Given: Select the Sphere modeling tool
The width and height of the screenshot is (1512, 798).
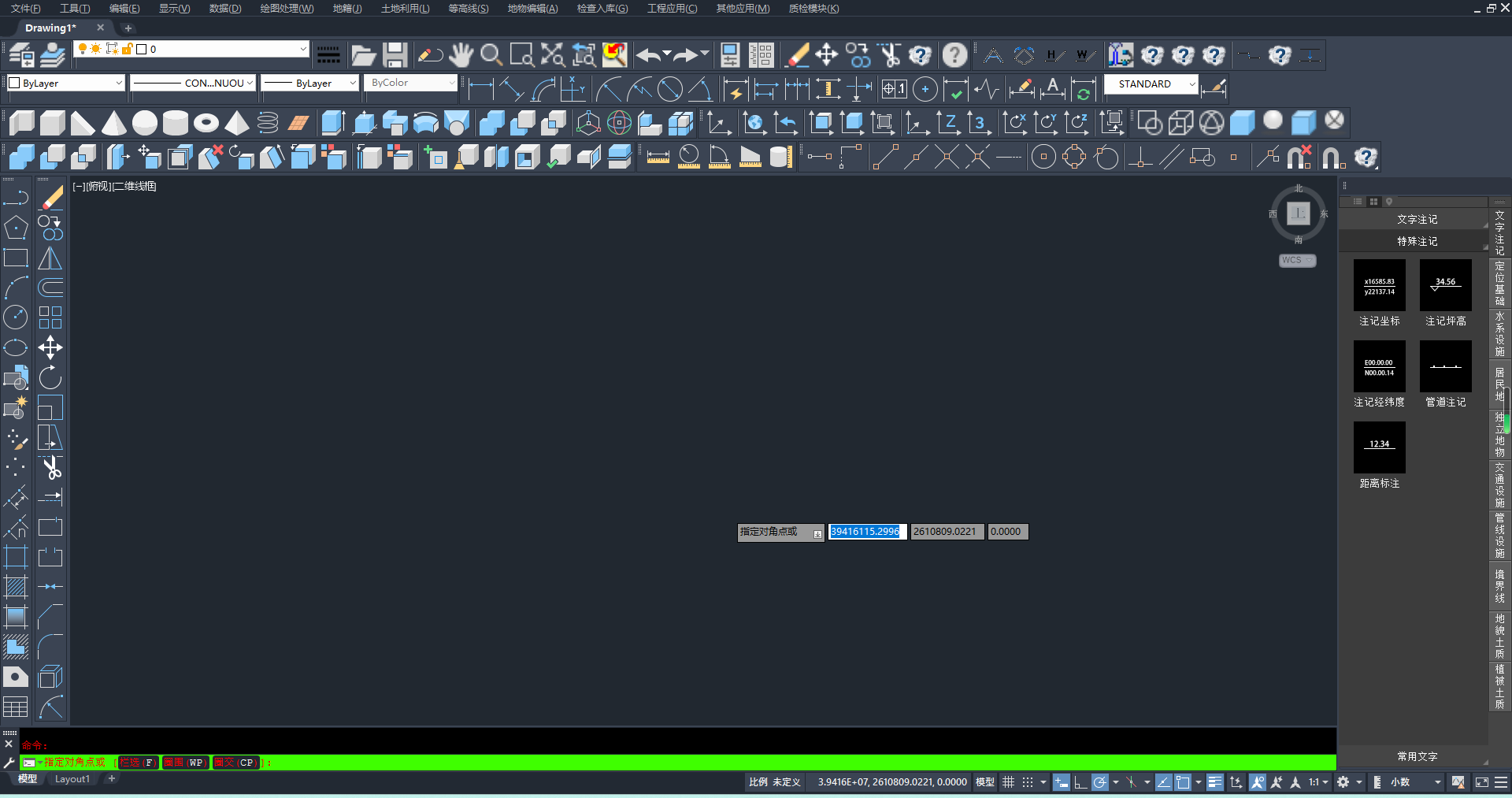Looking at the screenshot, I should tap(144, 123).
